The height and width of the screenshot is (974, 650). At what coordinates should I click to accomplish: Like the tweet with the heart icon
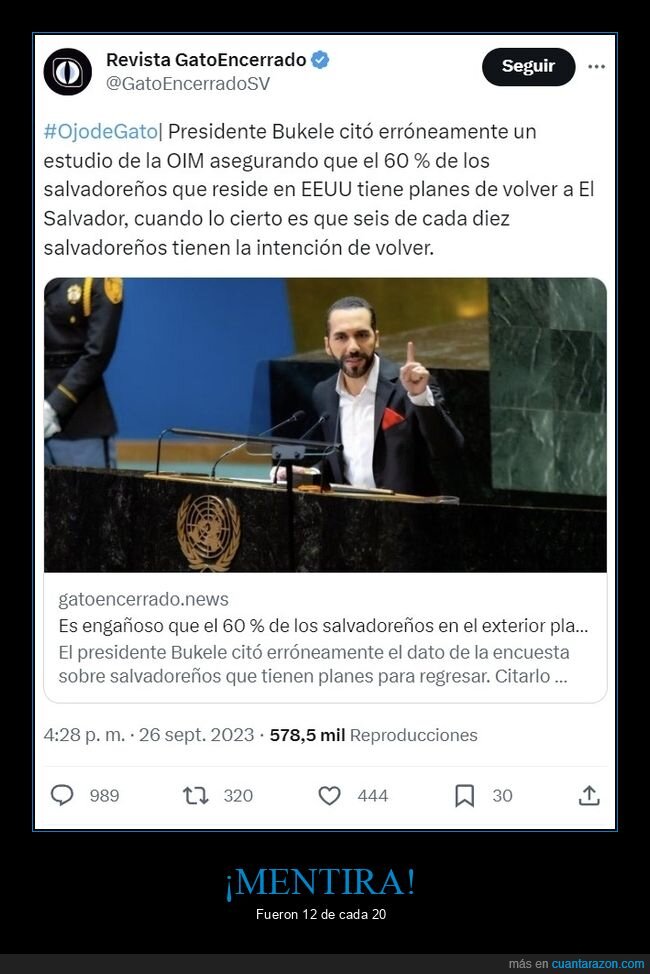(329, 795)
